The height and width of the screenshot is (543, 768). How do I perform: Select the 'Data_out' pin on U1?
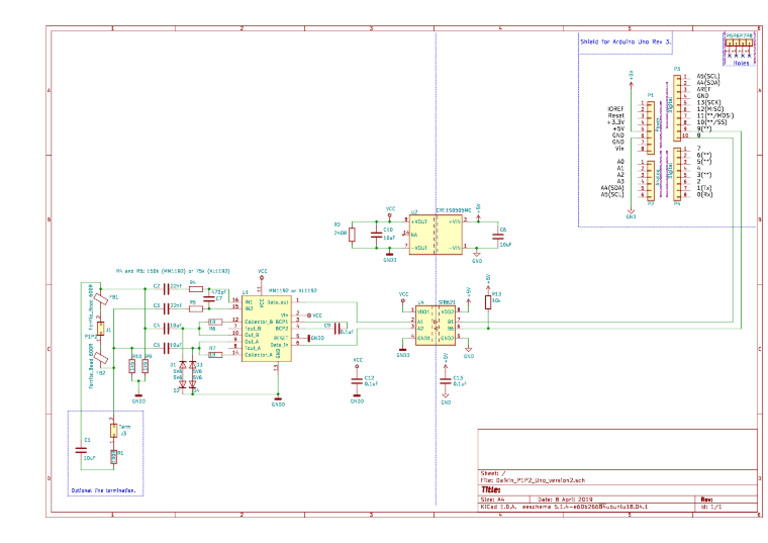278,302
